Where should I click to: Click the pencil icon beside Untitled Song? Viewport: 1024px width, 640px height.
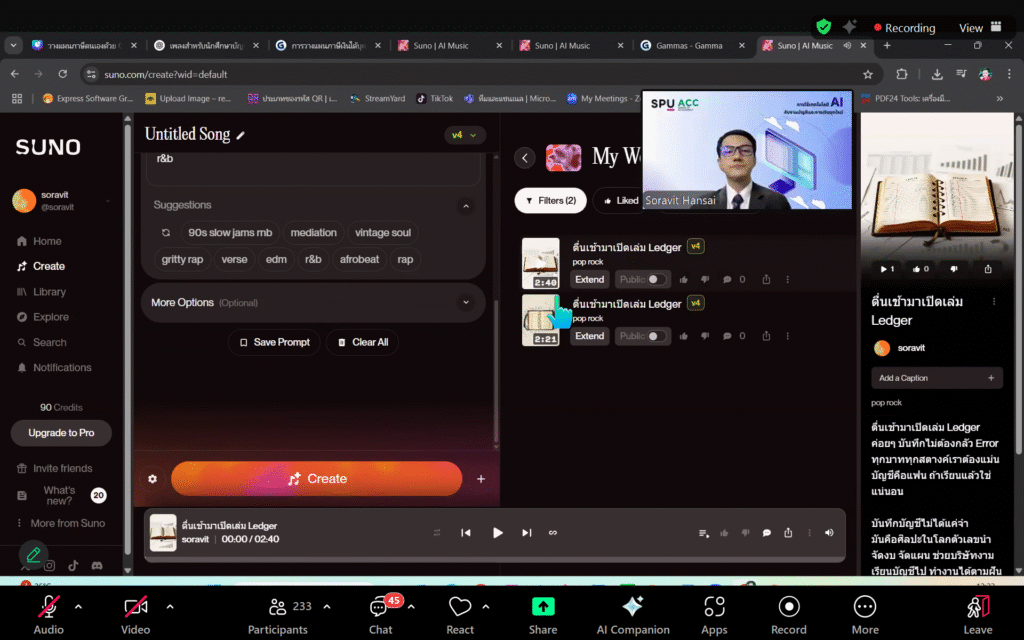point(240,135)
